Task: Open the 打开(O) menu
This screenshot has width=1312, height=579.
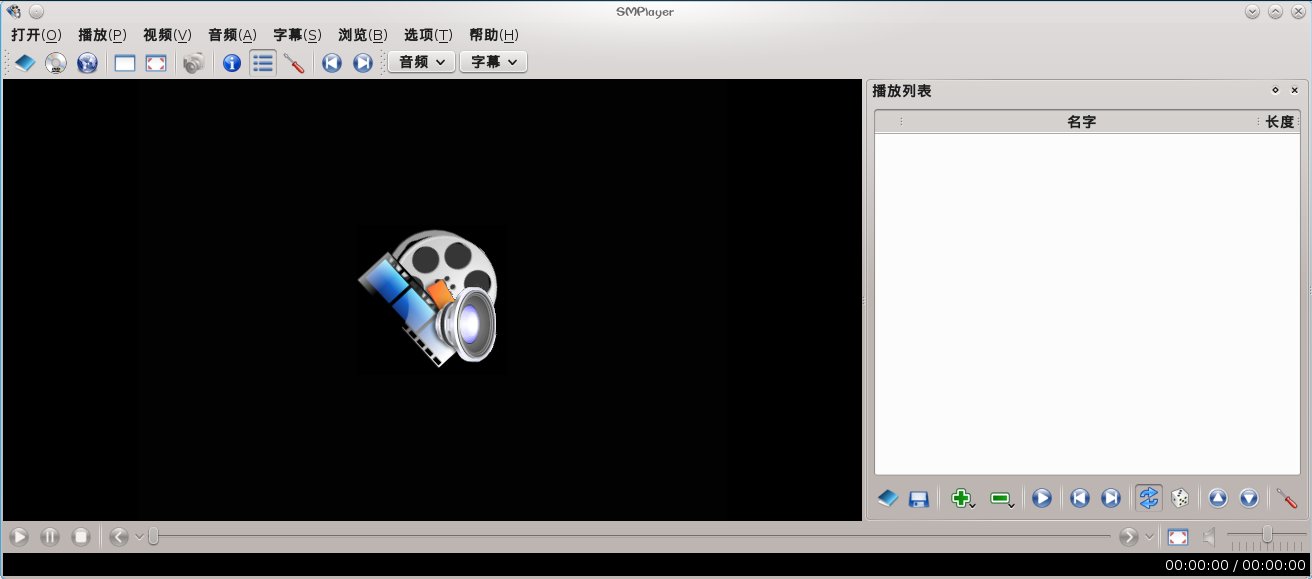Action: (x=36, y=35)
